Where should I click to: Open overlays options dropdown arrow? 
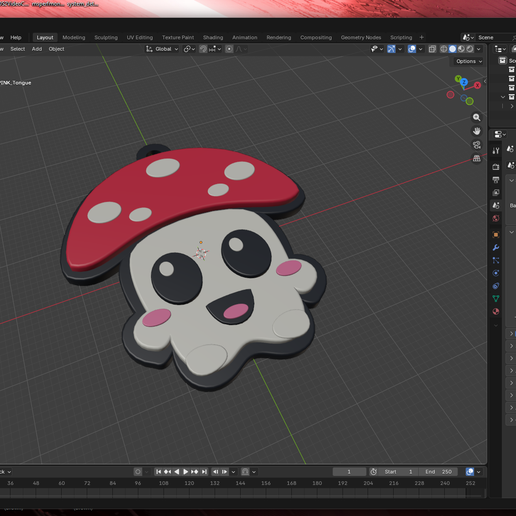[x=421, y=49]
